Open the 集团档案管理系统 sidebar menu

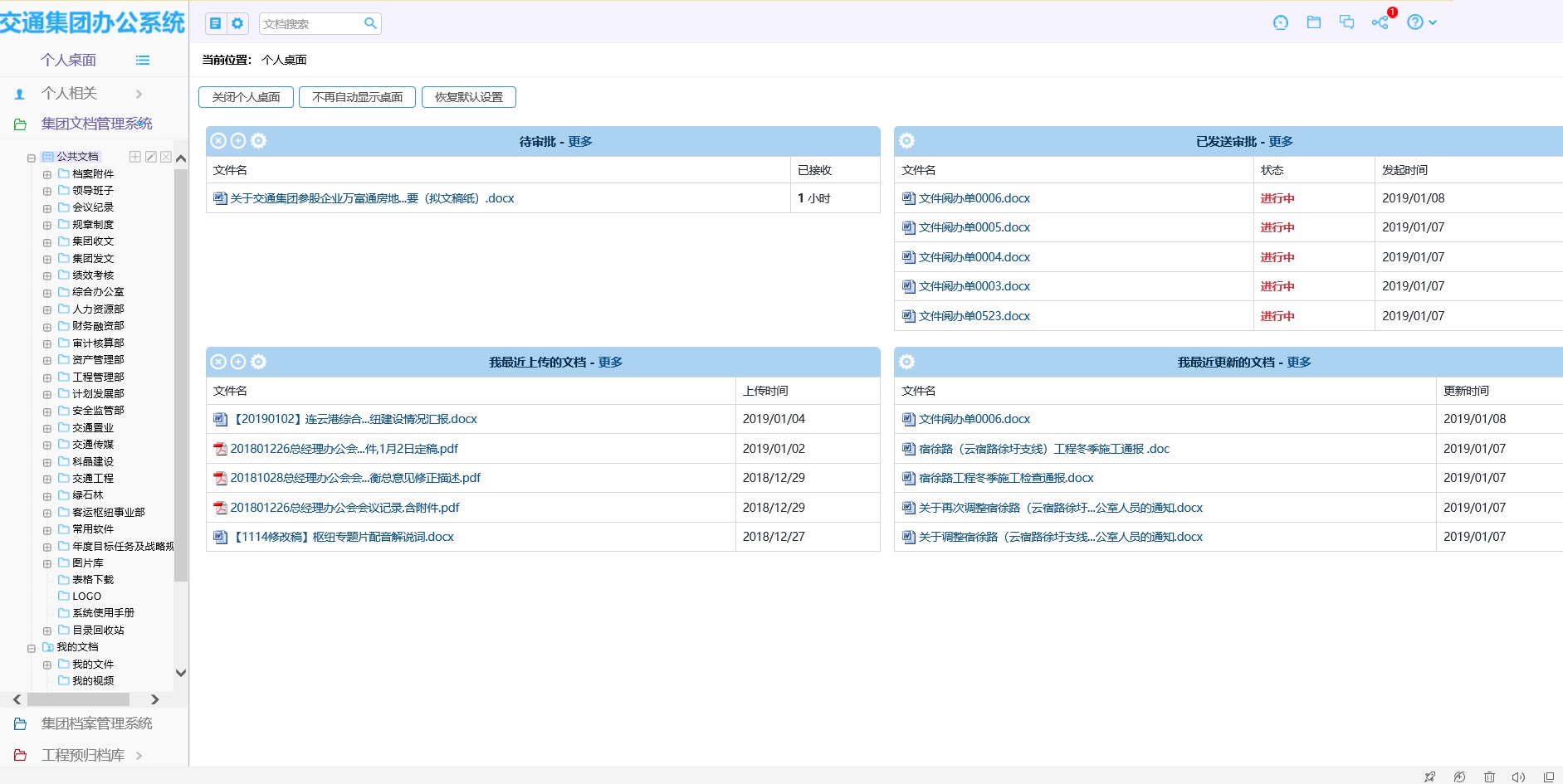[x=96, y=723]
